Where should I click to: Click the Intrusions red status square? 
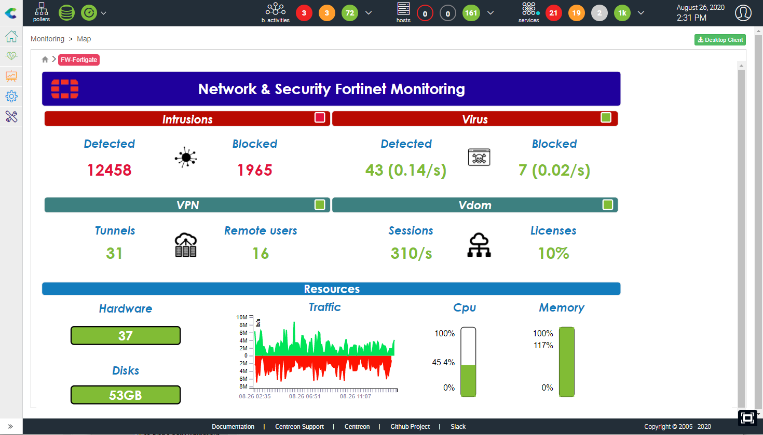[x=320, y=117]
